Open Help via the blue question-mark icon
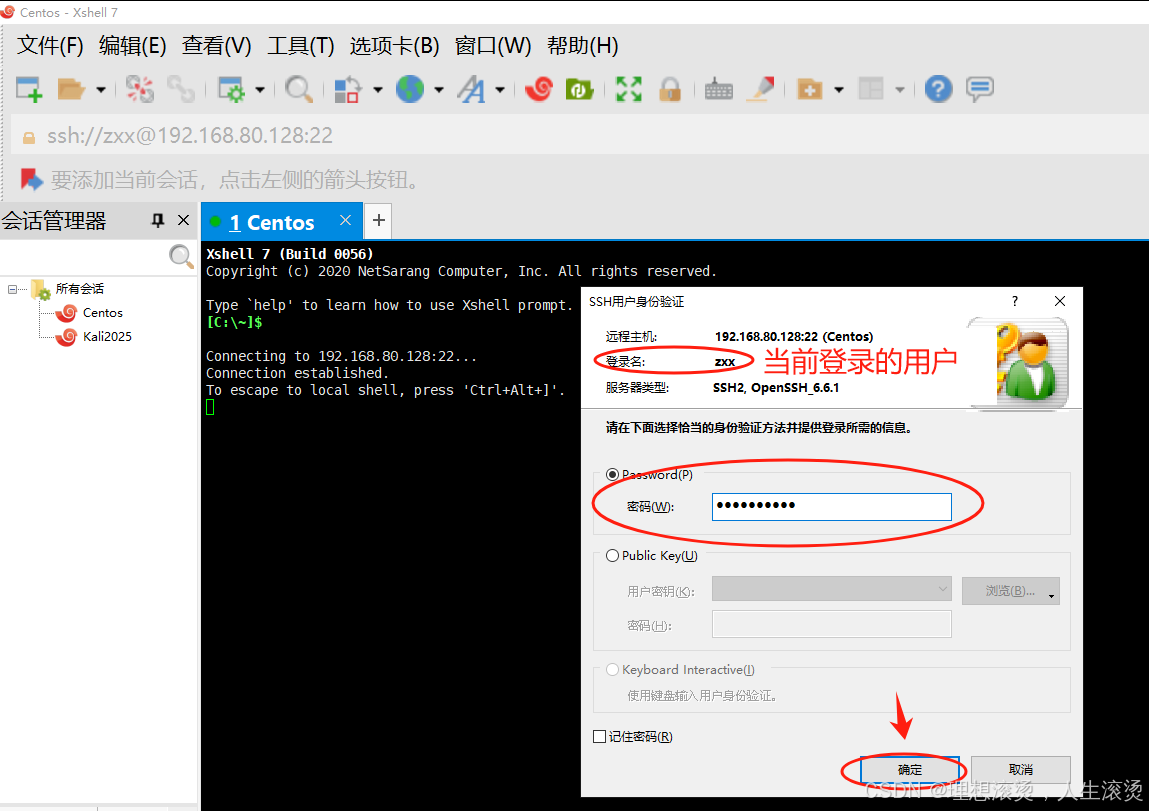Image resolution: width=1149 pixels, height=811 pixels. 938,89
